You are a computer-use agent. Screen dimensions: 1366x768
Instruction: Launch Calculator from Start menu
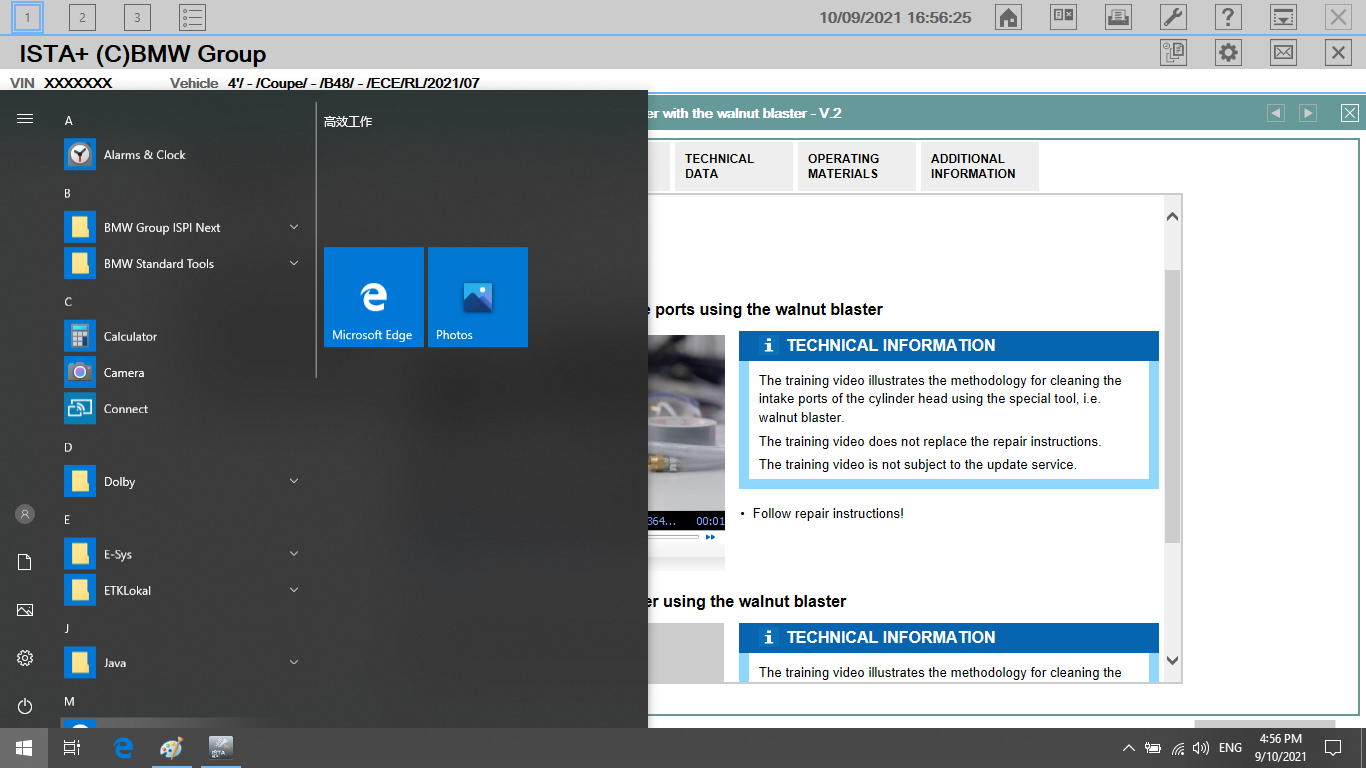[x=182, y=337]
